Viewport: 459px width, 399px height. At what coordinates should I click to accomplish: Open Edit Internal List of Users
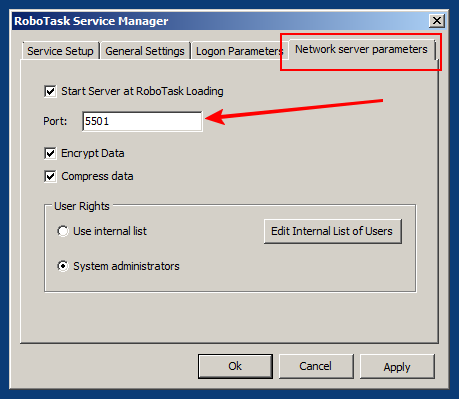tap(333, 231)
